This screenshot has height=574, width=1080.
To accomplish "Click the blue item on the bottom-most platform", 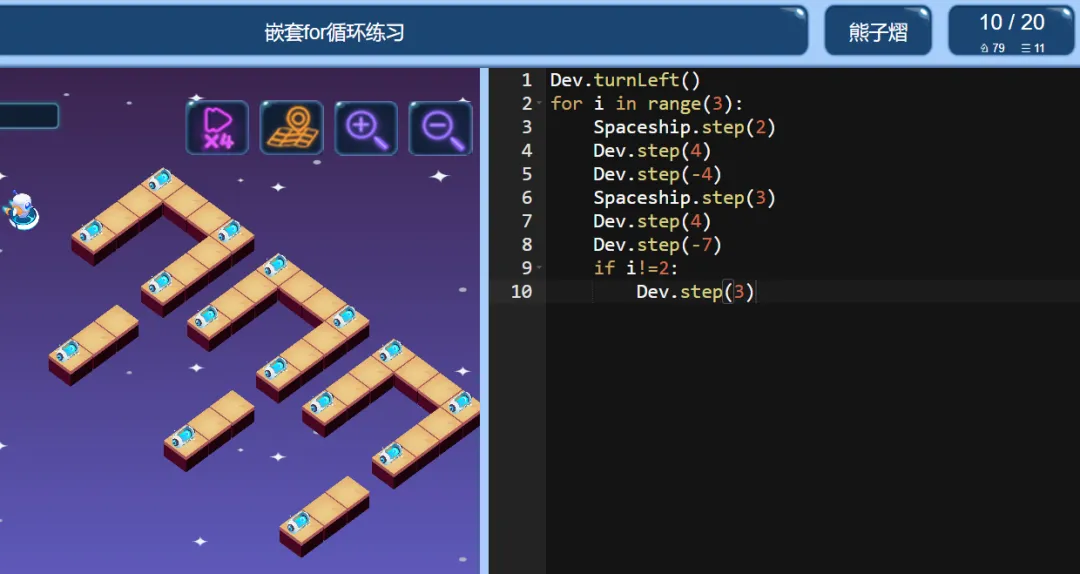I will 299,522.
